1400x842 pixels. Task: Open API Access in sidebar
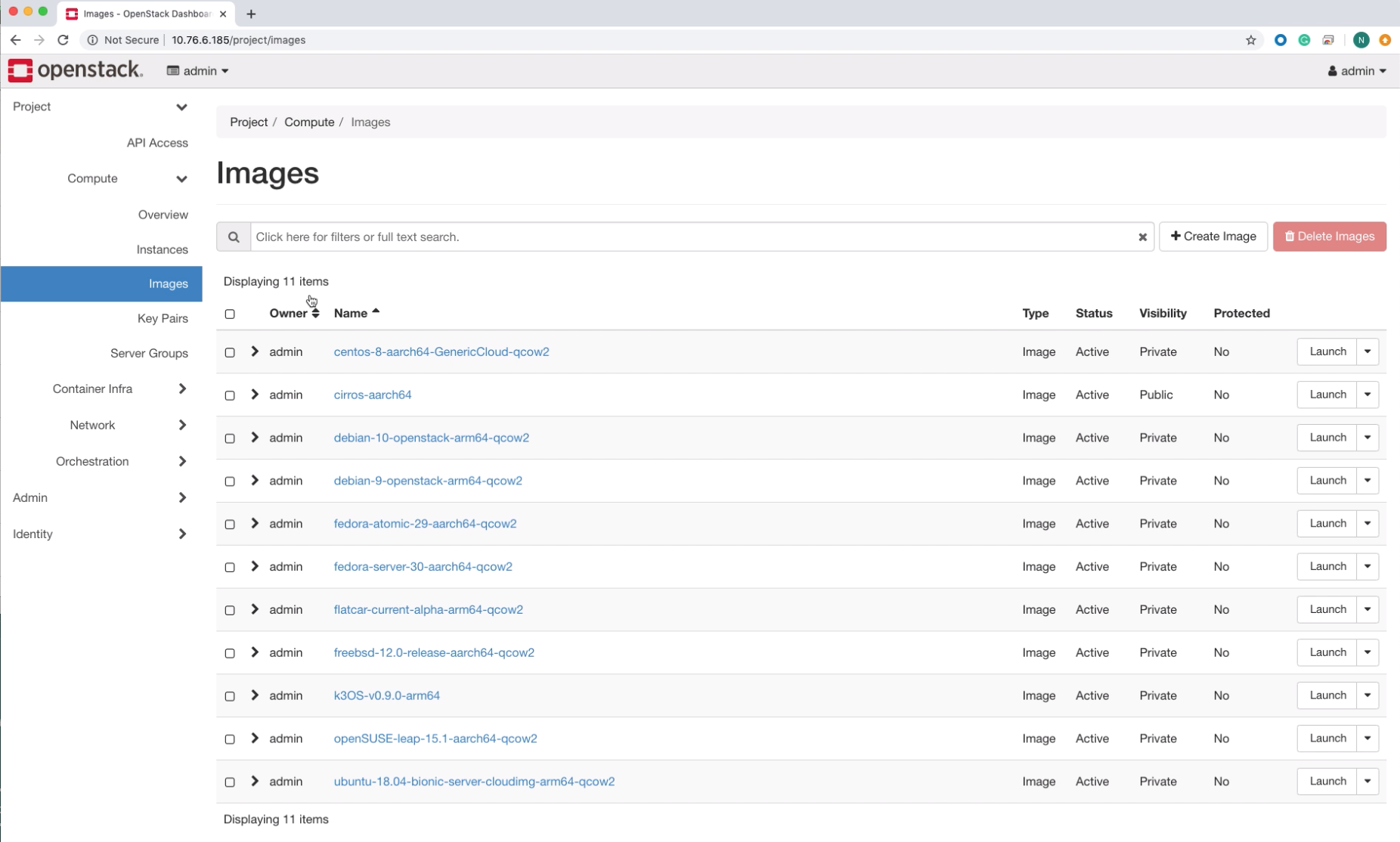157,143
